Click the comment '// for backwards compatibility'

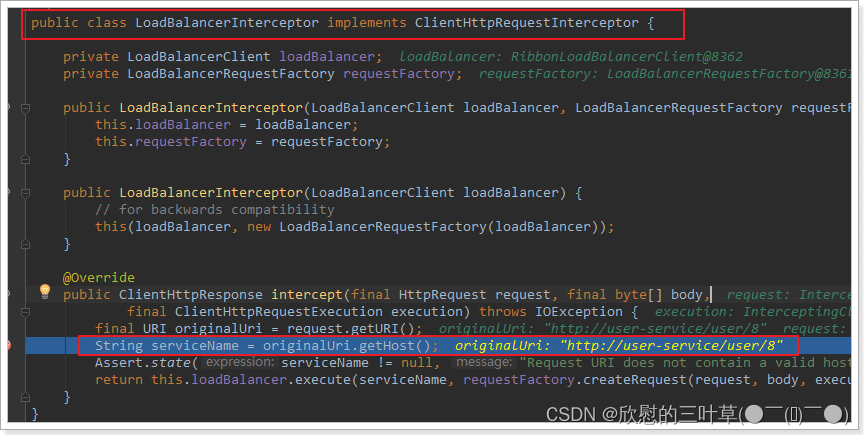tap(215, 210)
